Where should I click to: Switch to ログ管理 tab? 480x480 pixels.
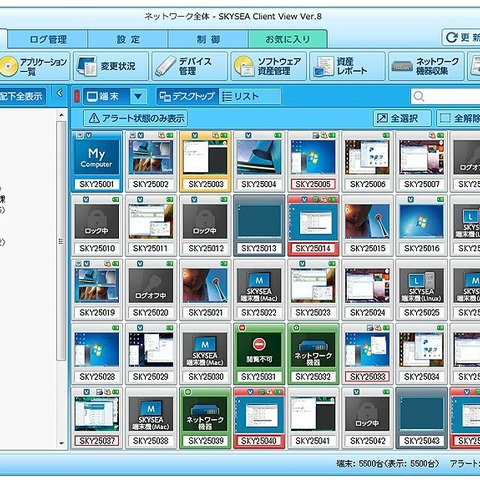coord(48,39)
